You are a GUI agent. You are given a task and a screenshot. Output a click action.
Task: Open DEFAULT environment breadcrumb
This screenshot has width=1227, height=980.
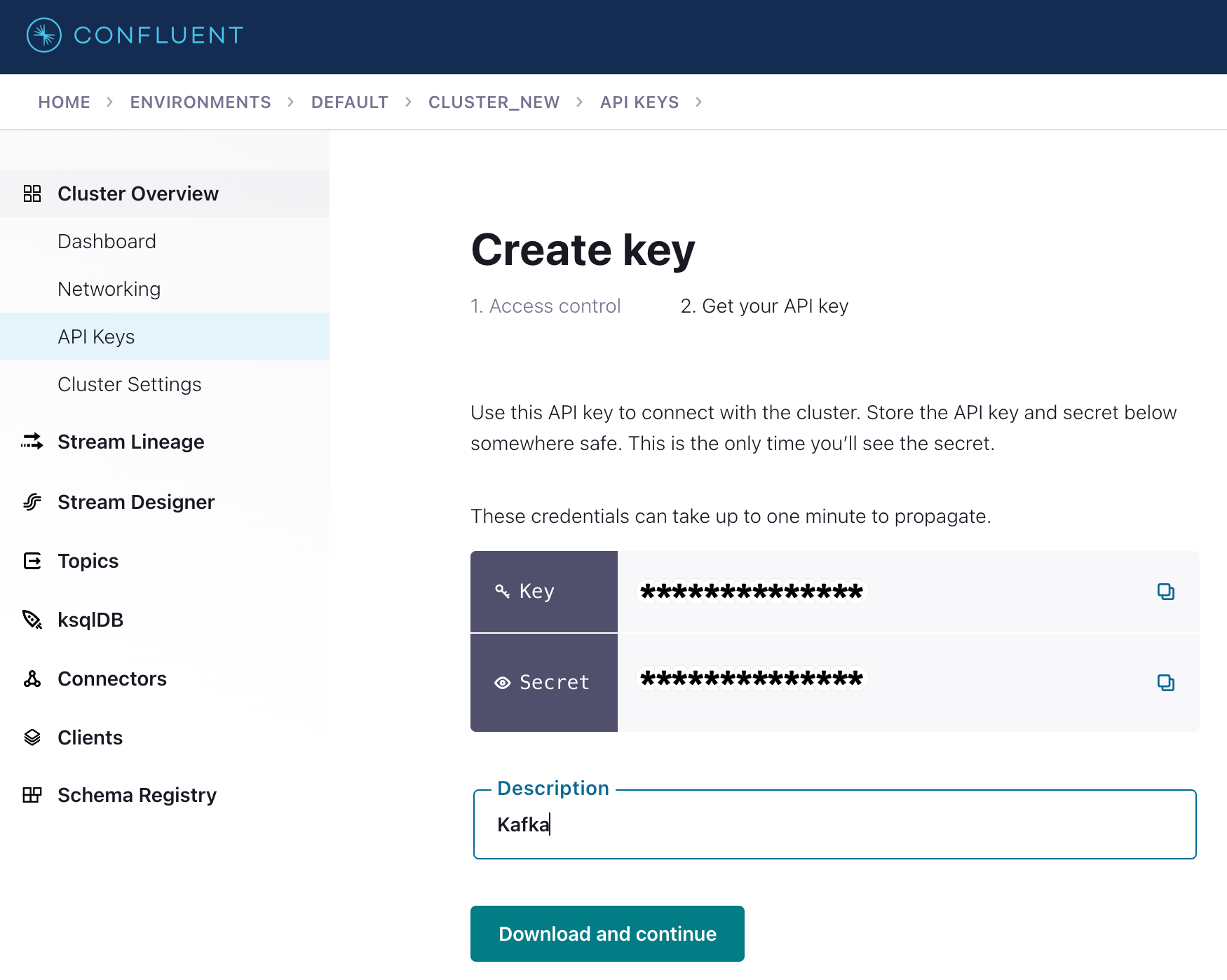click(350, 102)
